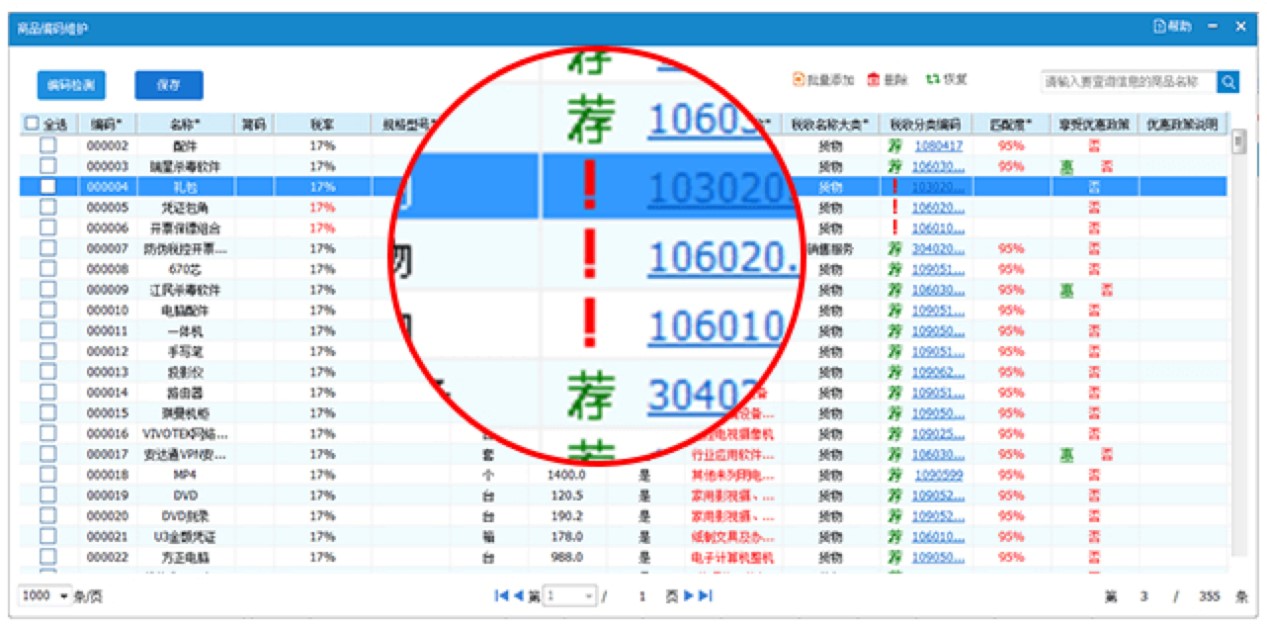
Task: Open tax code link in row 000007
Action: pos(938,248)
